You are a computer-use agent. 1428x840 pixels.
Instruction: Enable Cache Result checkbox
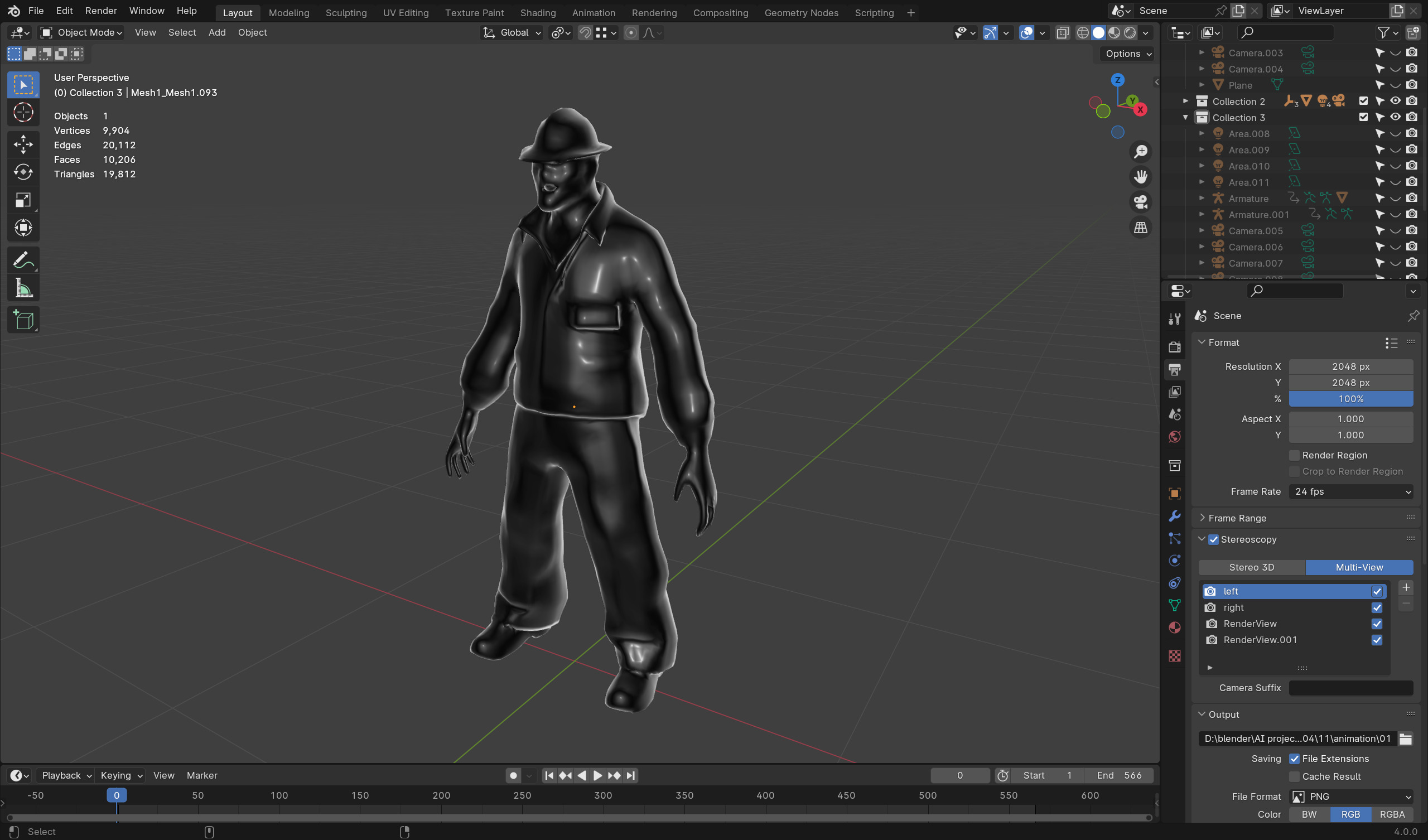tap(1294, 776)
